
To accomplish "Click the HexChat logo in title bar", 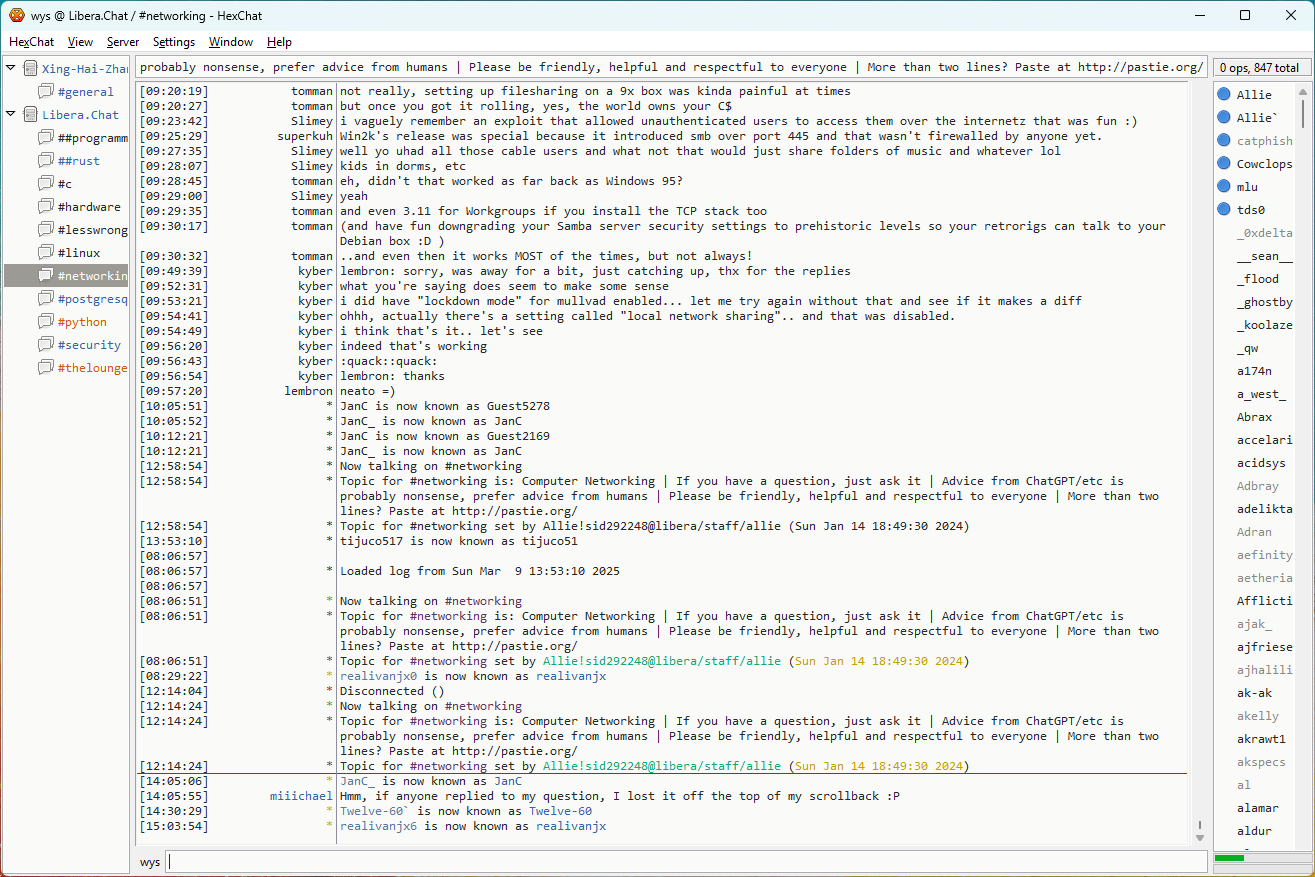I will [x=17, y=15].
